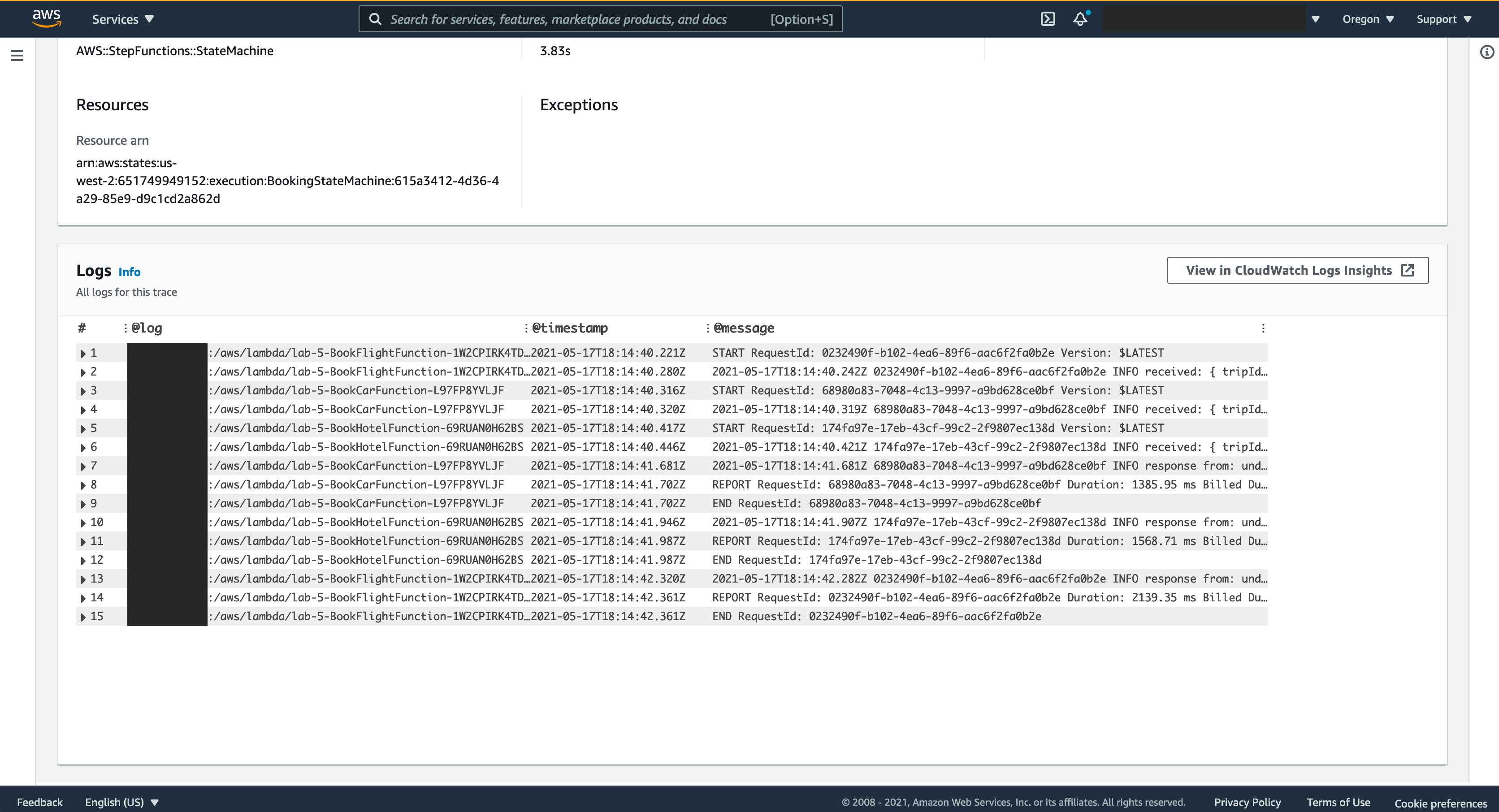1499x812 pixels.
Task: Select timestamp 2021-05-17T18:14:40.316Z
Action: [608, 390]
